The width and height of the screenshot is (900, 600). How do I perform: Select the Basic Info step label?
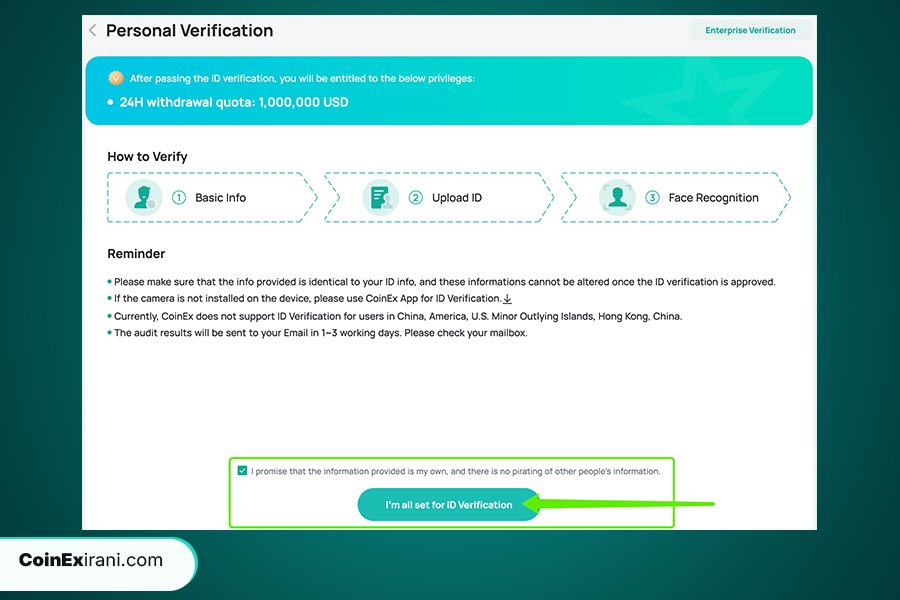click(x=220, y=198)
